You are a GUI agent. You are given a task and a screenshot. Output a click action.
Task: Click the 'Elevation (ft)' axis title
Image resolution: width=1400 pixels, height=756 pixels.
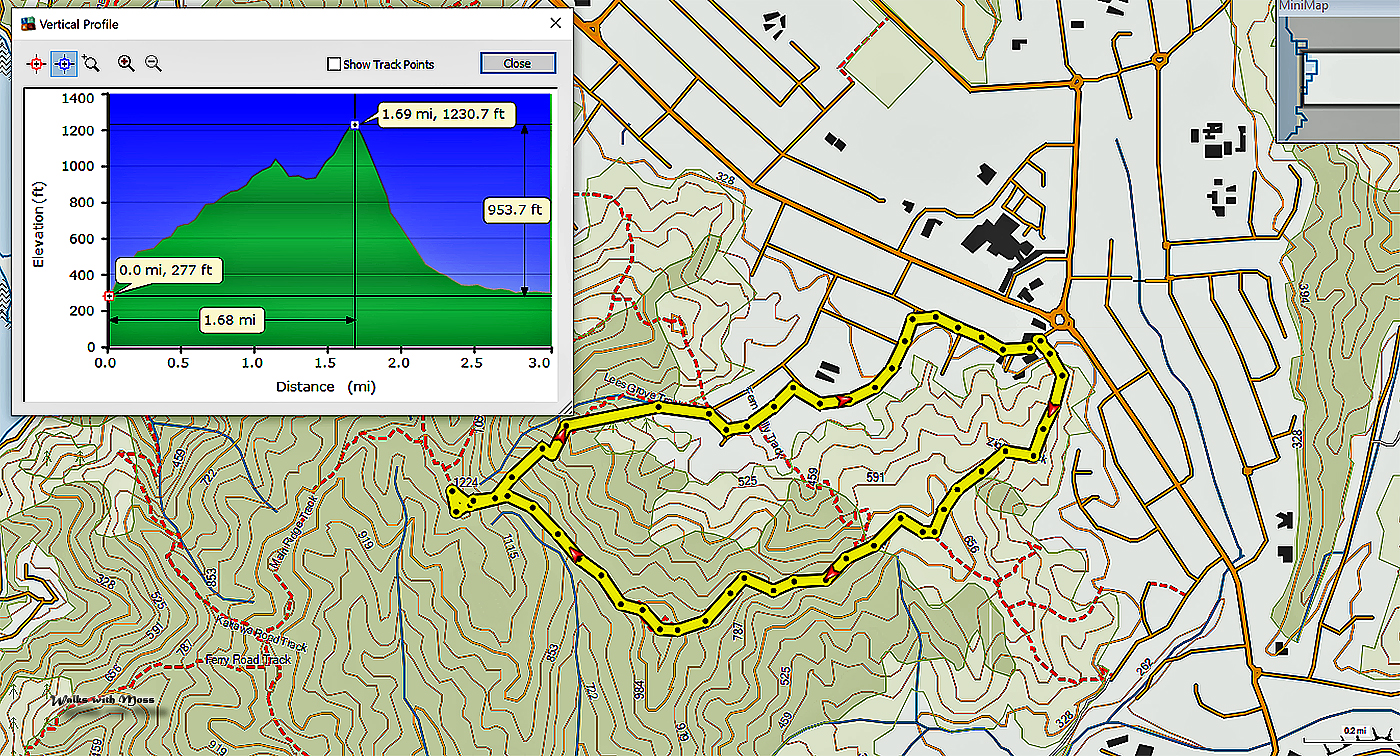coord(39,224)
